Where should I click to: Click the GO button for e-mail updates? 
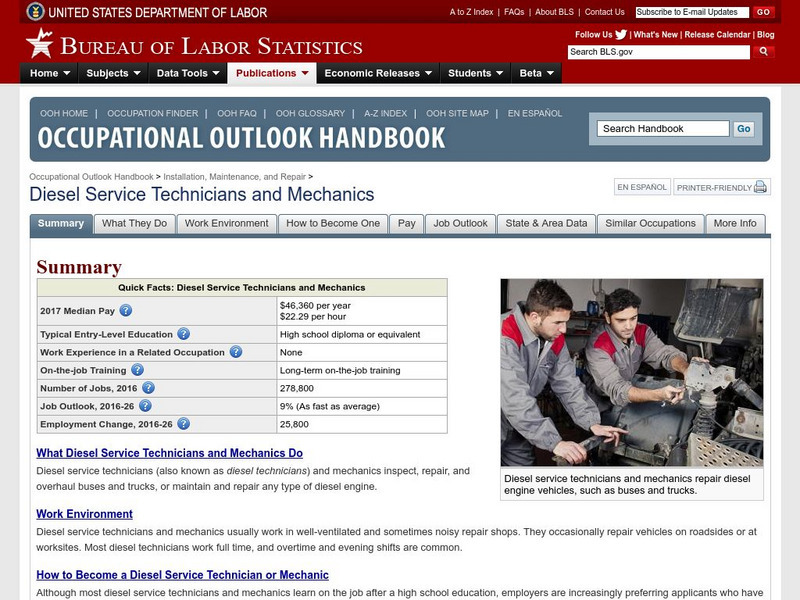(x=763, y=12)
